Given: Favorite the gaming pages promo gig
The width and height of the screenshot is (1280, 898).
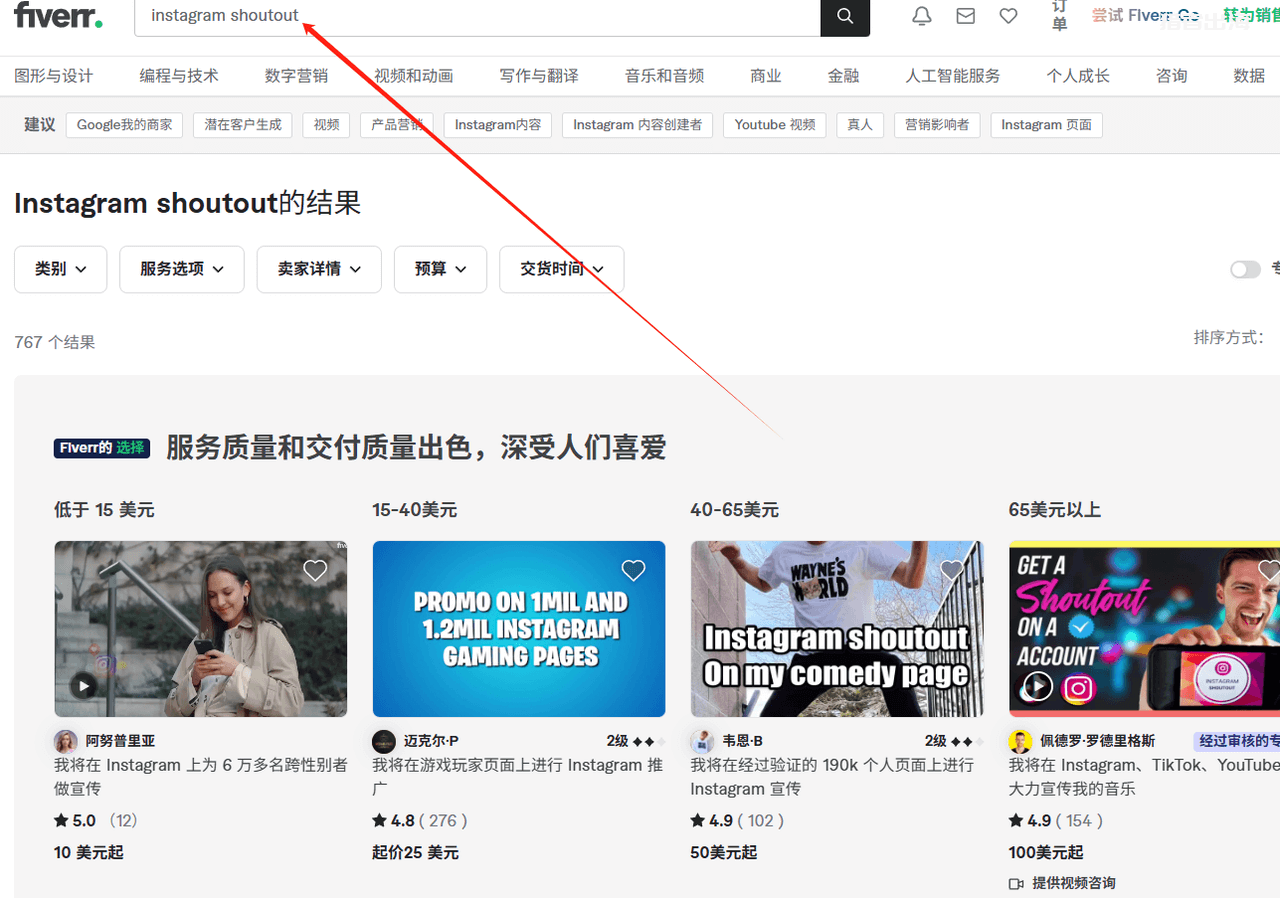Looking at the screenshot, I should pyautogui.click(x=633, y=571).
